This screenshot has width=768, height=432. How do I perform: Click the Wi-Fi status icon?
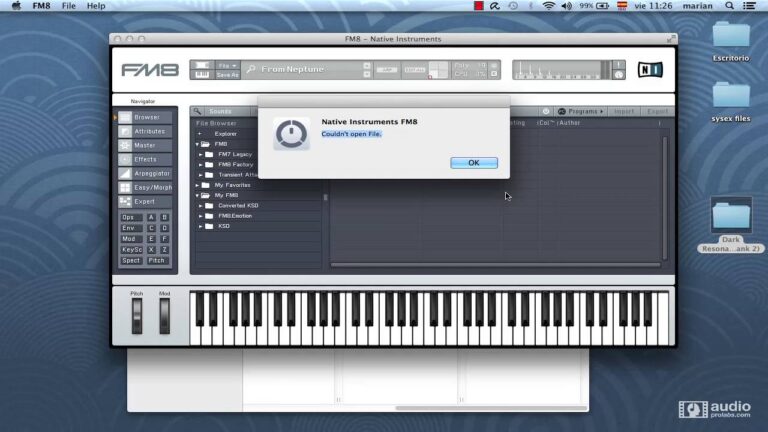coord(549,6)
